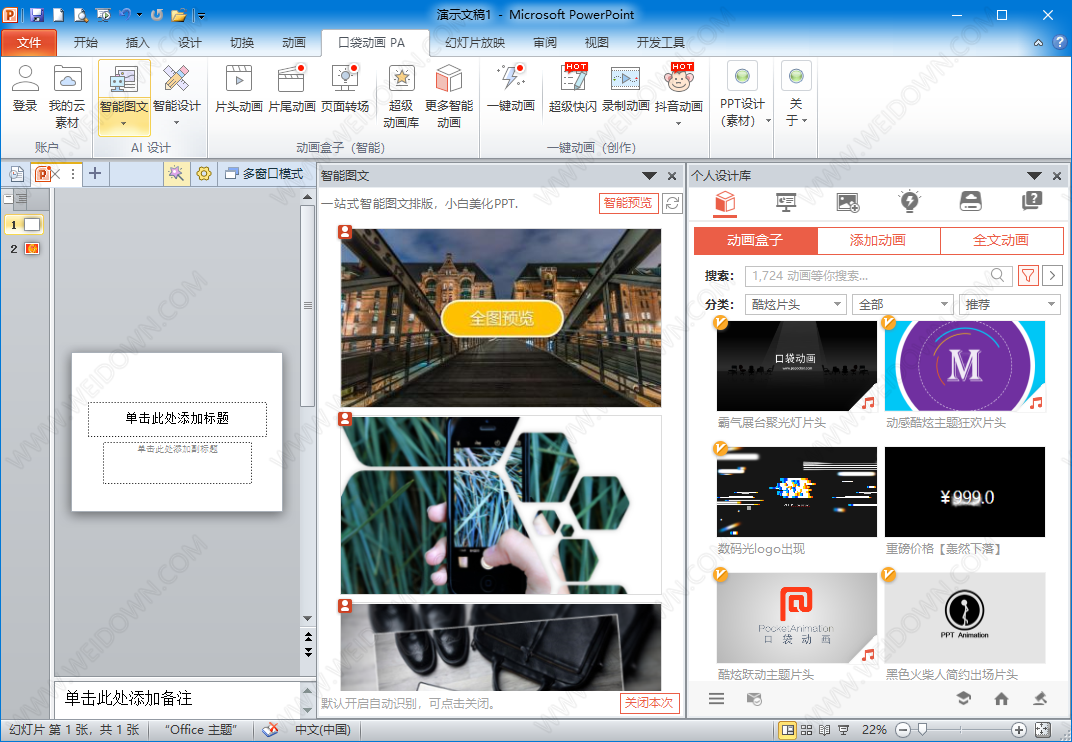The image size is (1072, 742).
Task: Click the print preview icon in quick access toolbar
Action: point(81,14)
